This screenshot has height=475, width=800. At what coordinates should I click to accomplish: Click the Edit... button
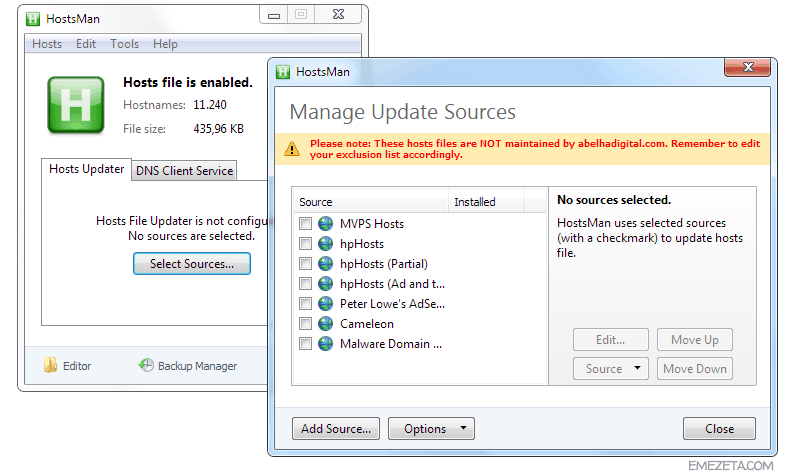pyautogui.click(x=611, y=340)
